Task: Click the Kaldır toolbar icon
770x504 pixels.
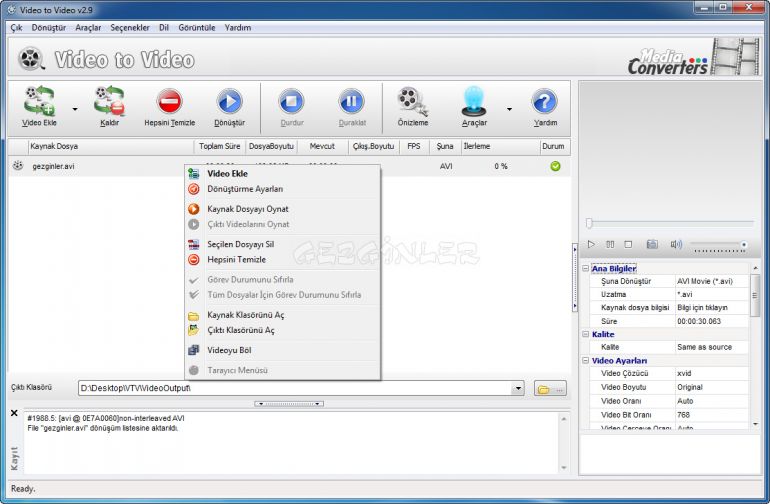Action: (x=109, y=101)
